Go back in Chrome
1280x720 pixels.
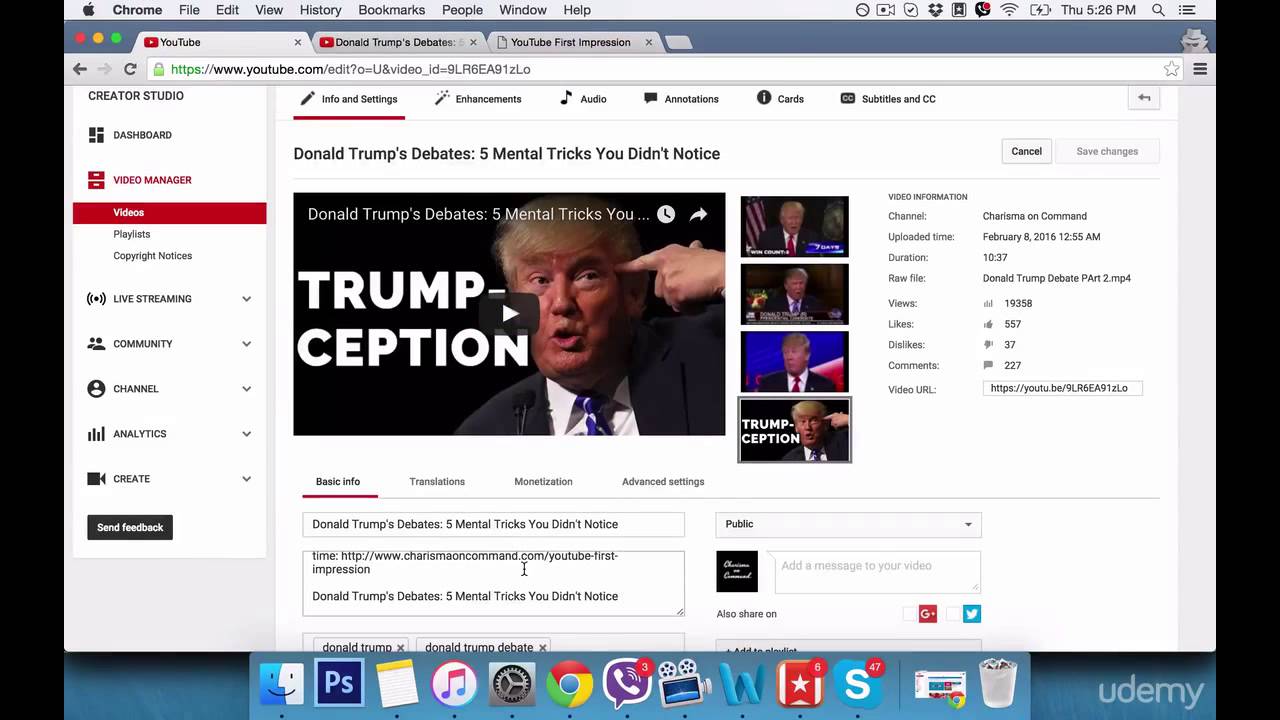(80, 69)
